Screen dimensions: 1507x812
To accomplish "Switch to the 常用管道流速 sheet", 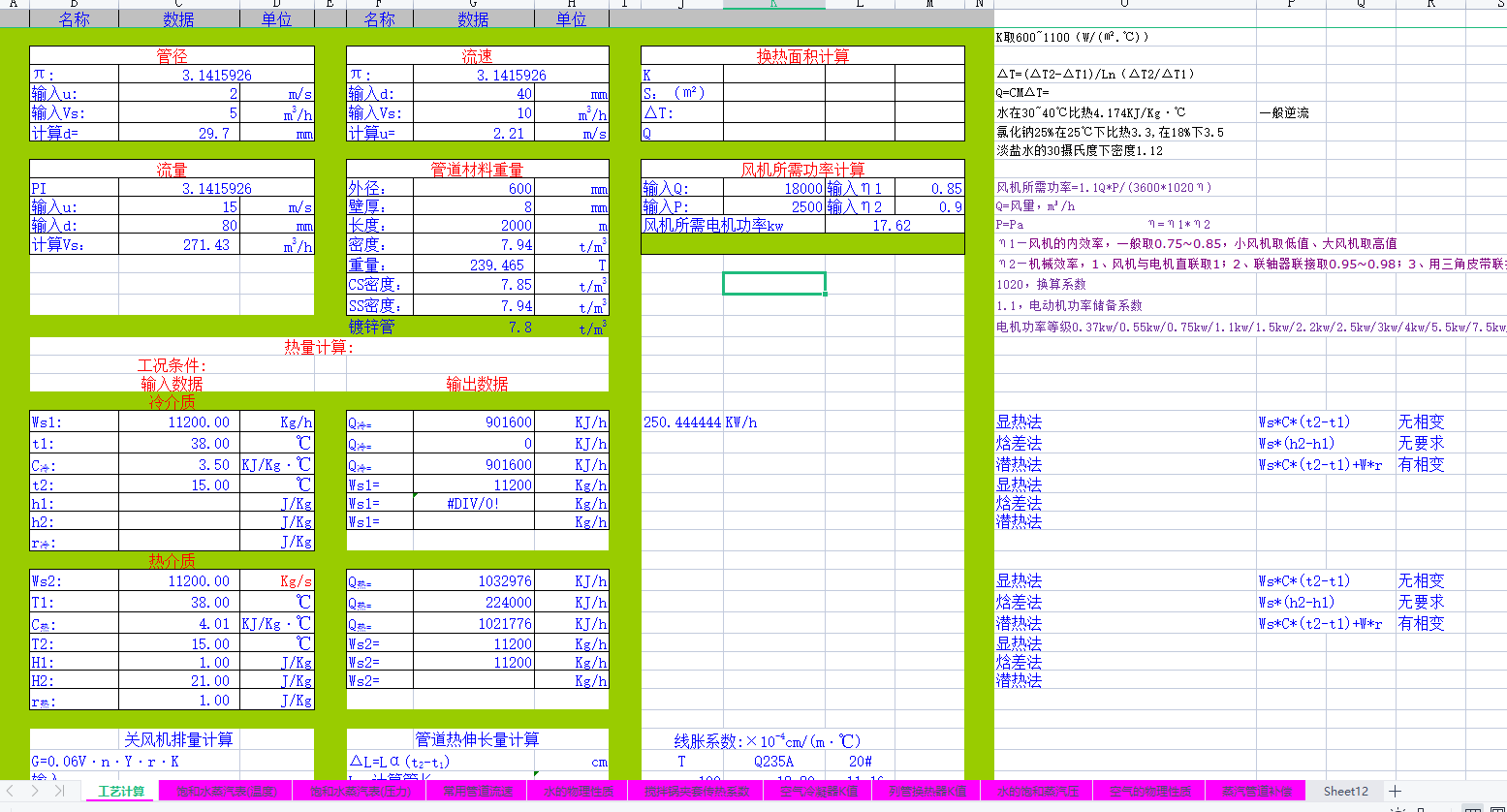I will 478,792.
